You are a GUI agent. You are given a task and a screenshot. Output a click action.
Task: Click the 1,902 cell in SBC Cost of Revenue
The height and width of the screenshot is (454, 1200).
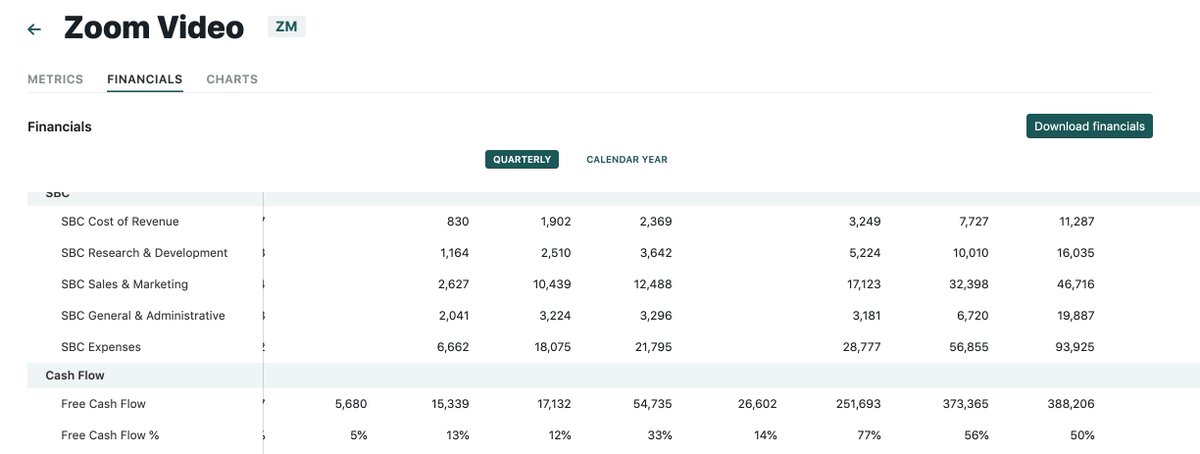[555, 221]
